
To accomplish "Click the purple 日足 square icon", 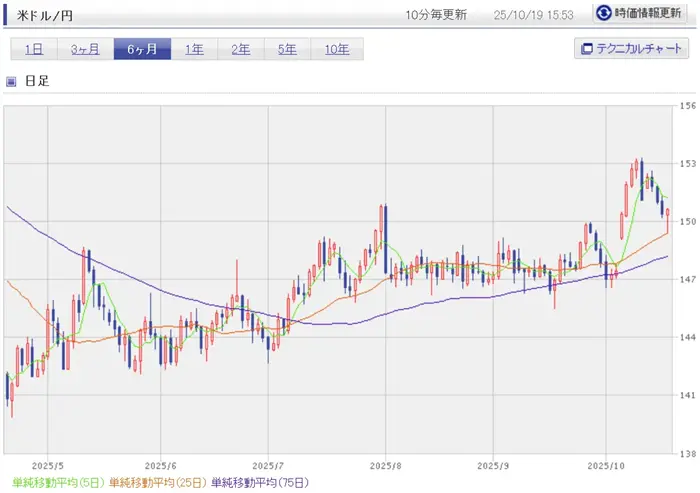I will tap(12, 82).
